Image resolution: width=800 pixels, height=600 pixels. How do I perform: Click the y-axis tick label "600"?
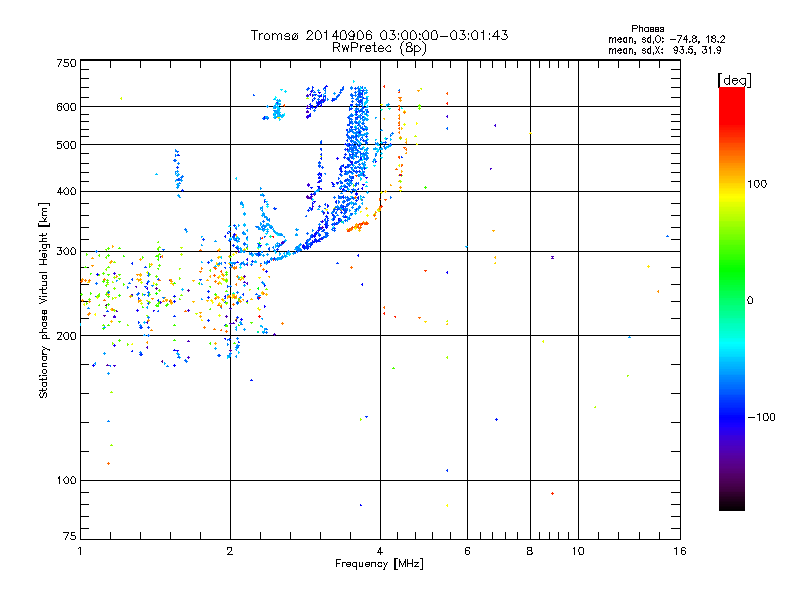[66, 107]
